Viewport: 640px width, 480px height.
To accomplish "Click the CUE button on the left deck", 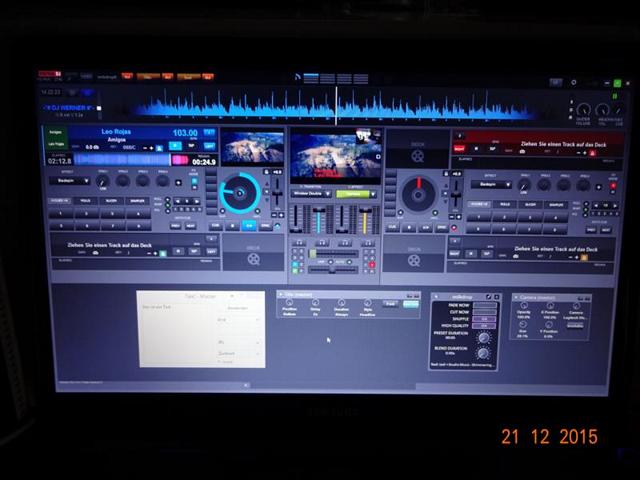I will point(215,225).
